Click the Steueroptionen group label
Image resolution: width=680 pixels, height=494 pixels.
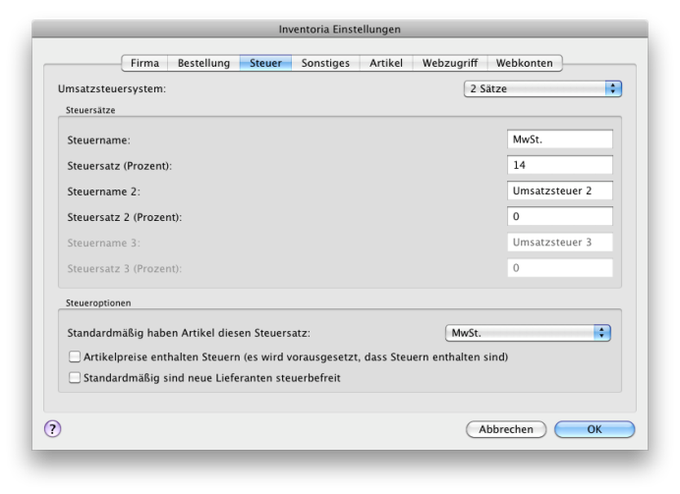[98, 303]
